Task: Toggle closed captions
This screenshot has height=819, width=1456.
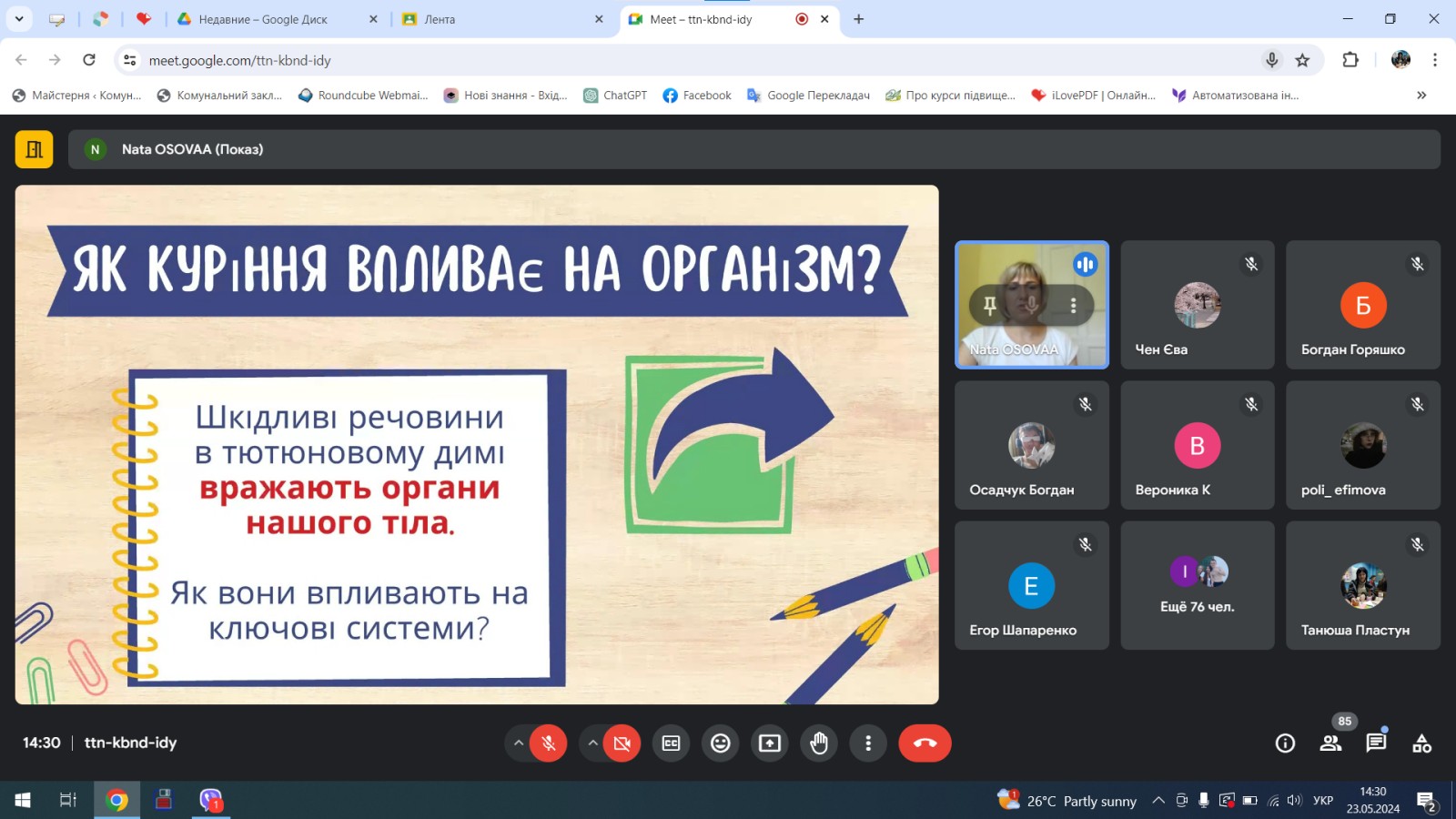Action: tap(672, 743)
